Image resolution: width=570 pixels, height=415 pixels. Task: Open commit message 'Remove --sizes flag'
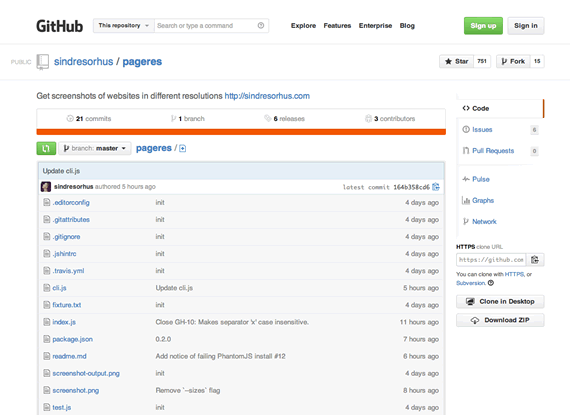pyautogui.click(x=188, y=390)
